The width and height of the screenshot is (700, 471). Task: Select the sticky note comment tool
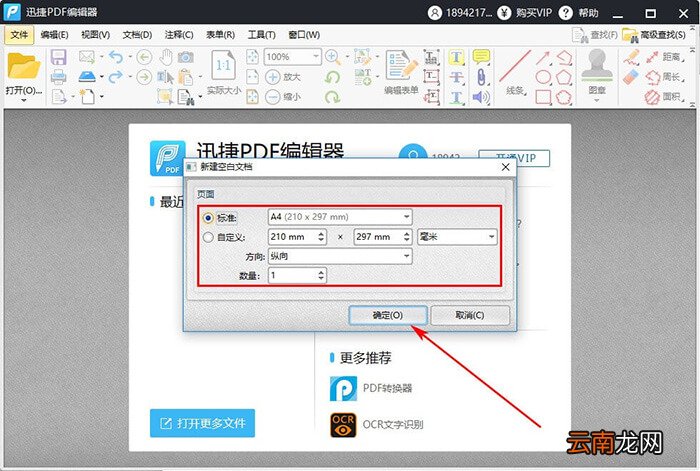click(481, 57)
